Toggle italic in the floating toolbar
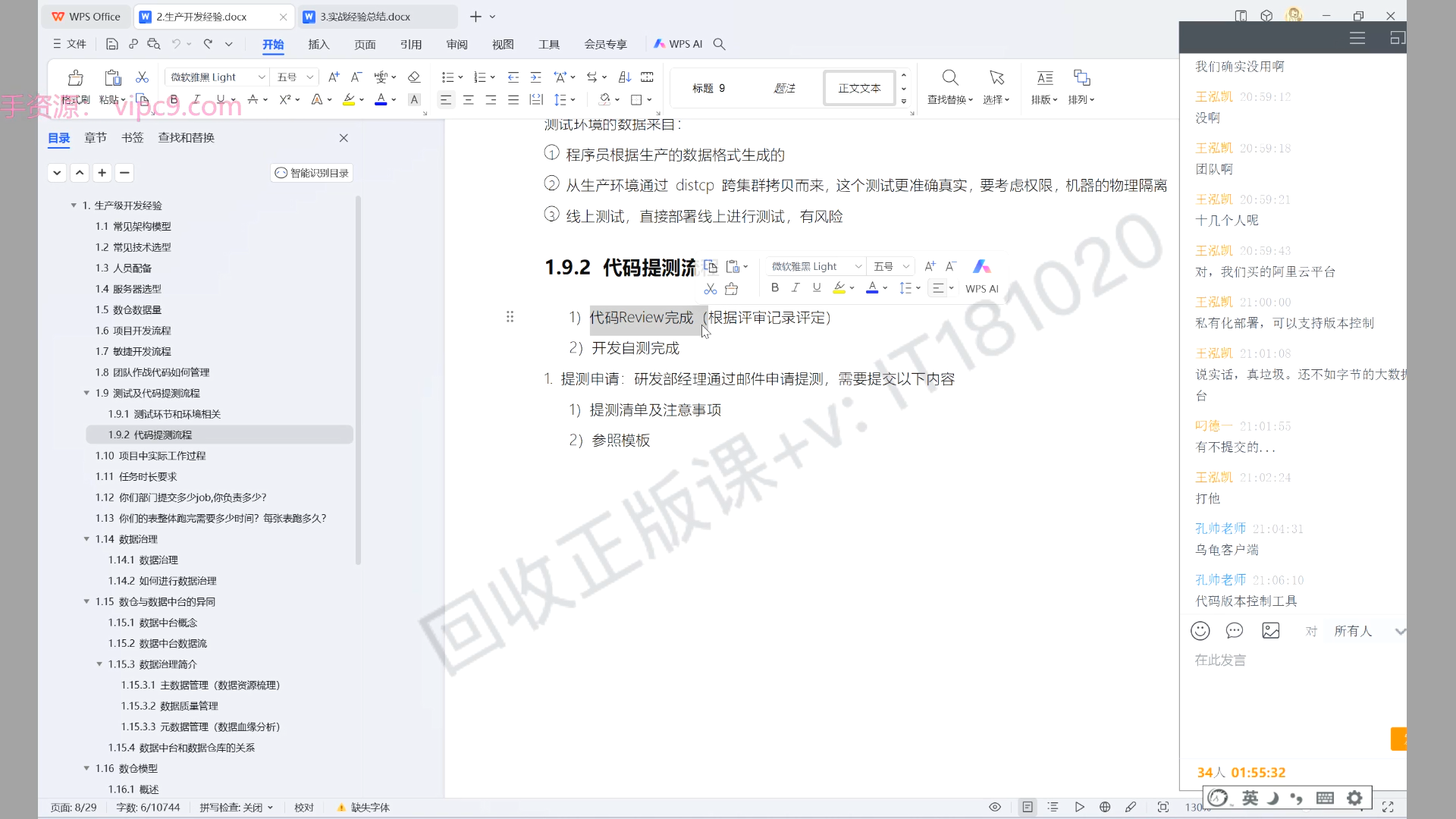 point(795,287)
